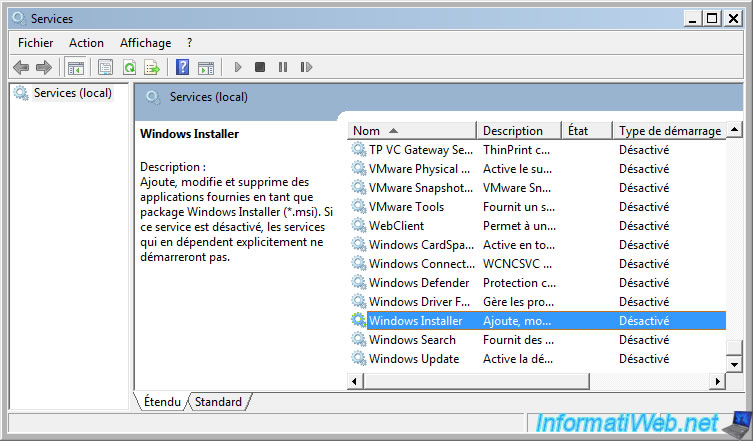This screenshot has height=441, width=753.
Task: Click 'Gère les pro...' description cell
Action: point(518,302)
